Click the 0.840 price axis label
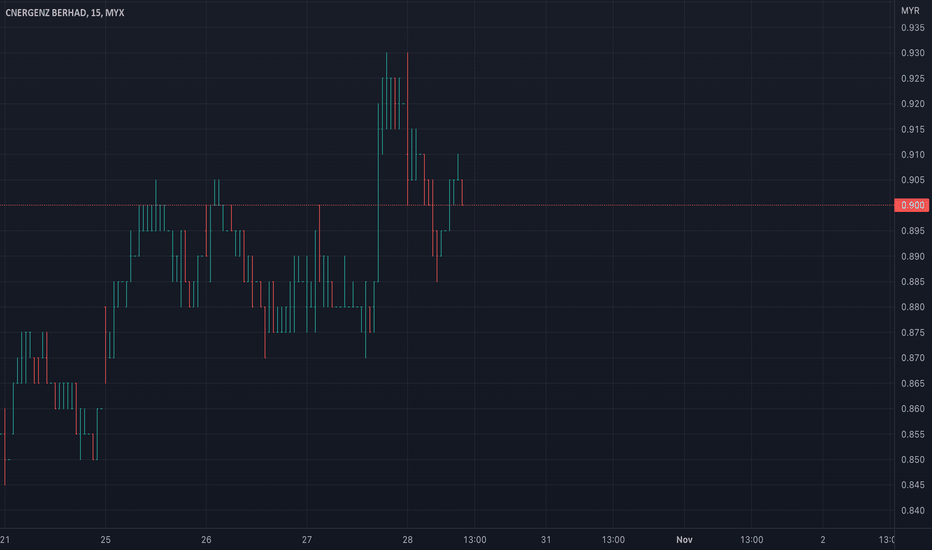Viewport: 932px width, 550px height. click(x=912, y=510)
